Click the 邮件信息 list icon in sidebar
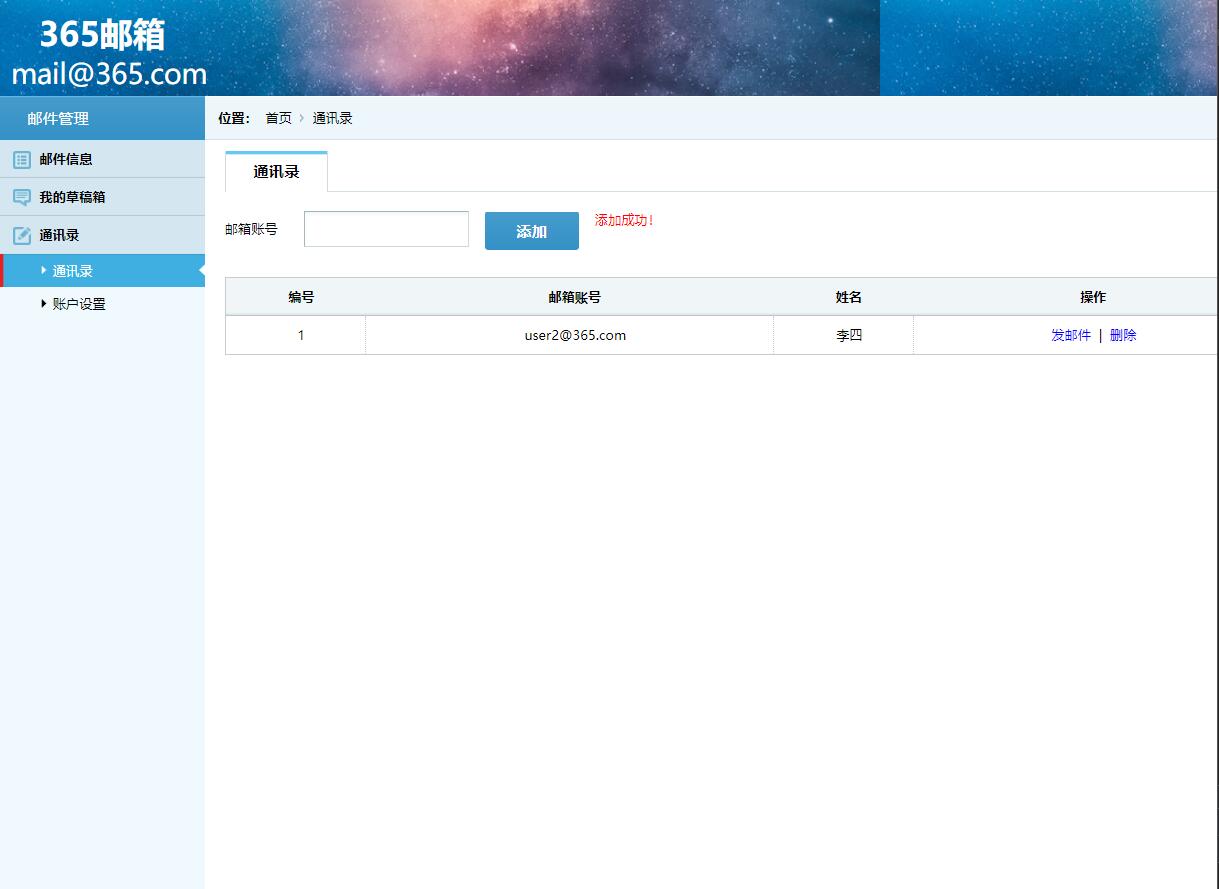 21,158
